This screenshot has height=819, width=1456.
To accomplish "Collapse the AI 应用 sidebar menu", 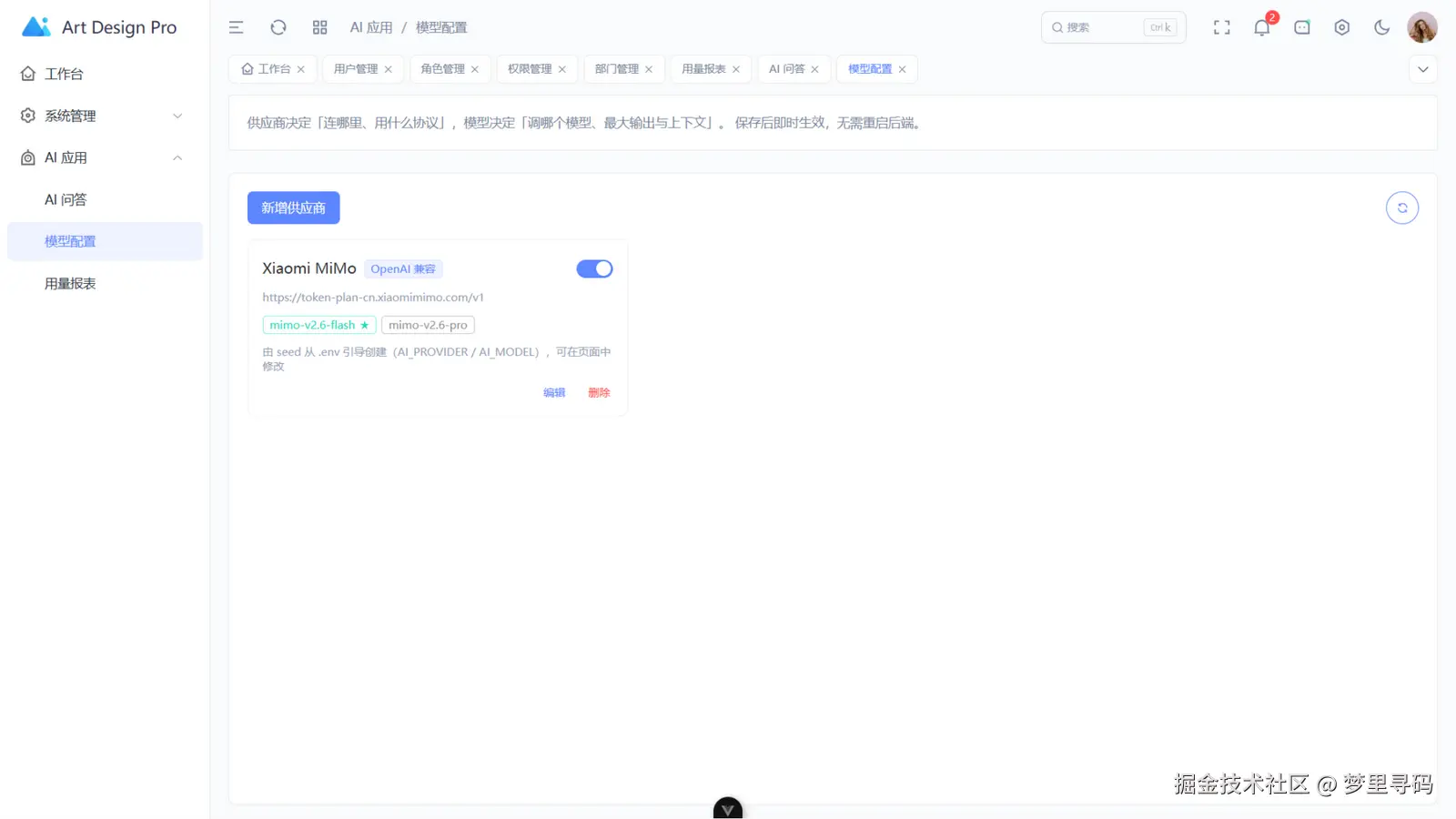I will click(105, 157).
